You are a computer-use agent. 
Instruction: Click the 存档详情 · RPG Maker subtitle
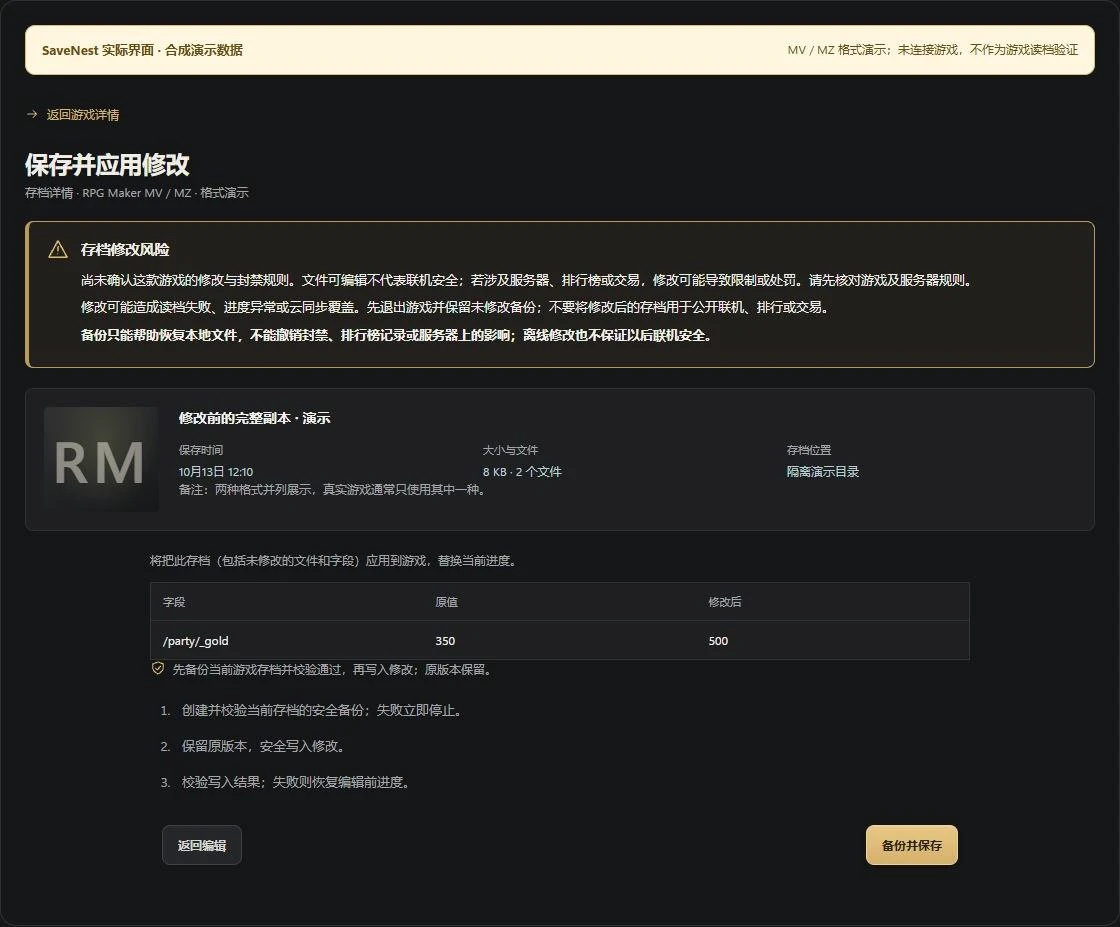tap(137, 193)
